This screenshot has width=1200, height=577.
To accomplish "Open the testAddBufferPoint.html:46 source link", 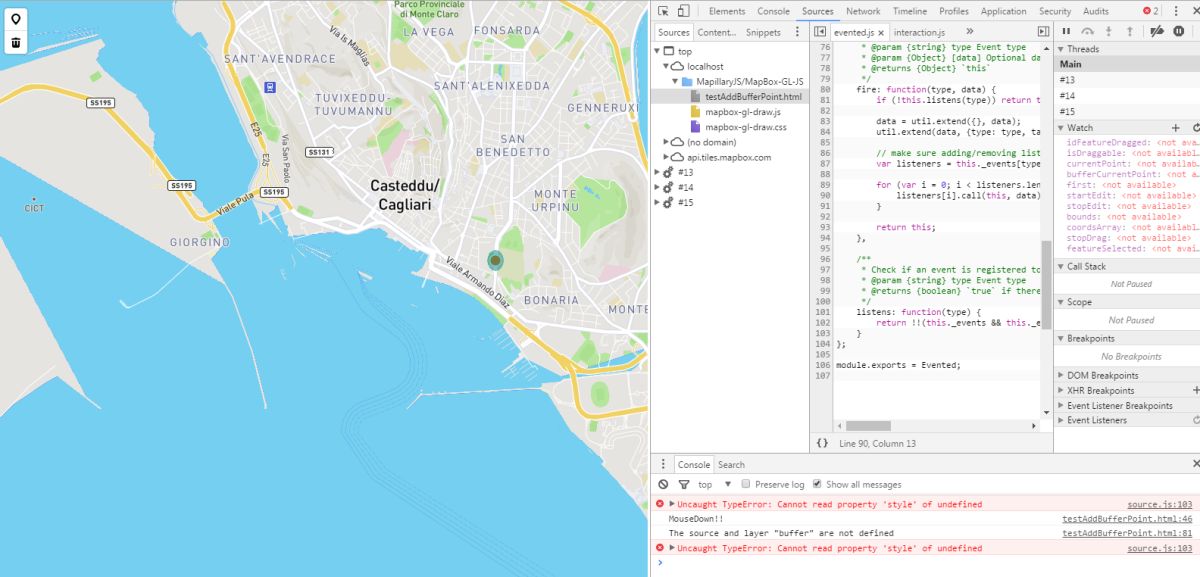I will tap(1127, 519).
